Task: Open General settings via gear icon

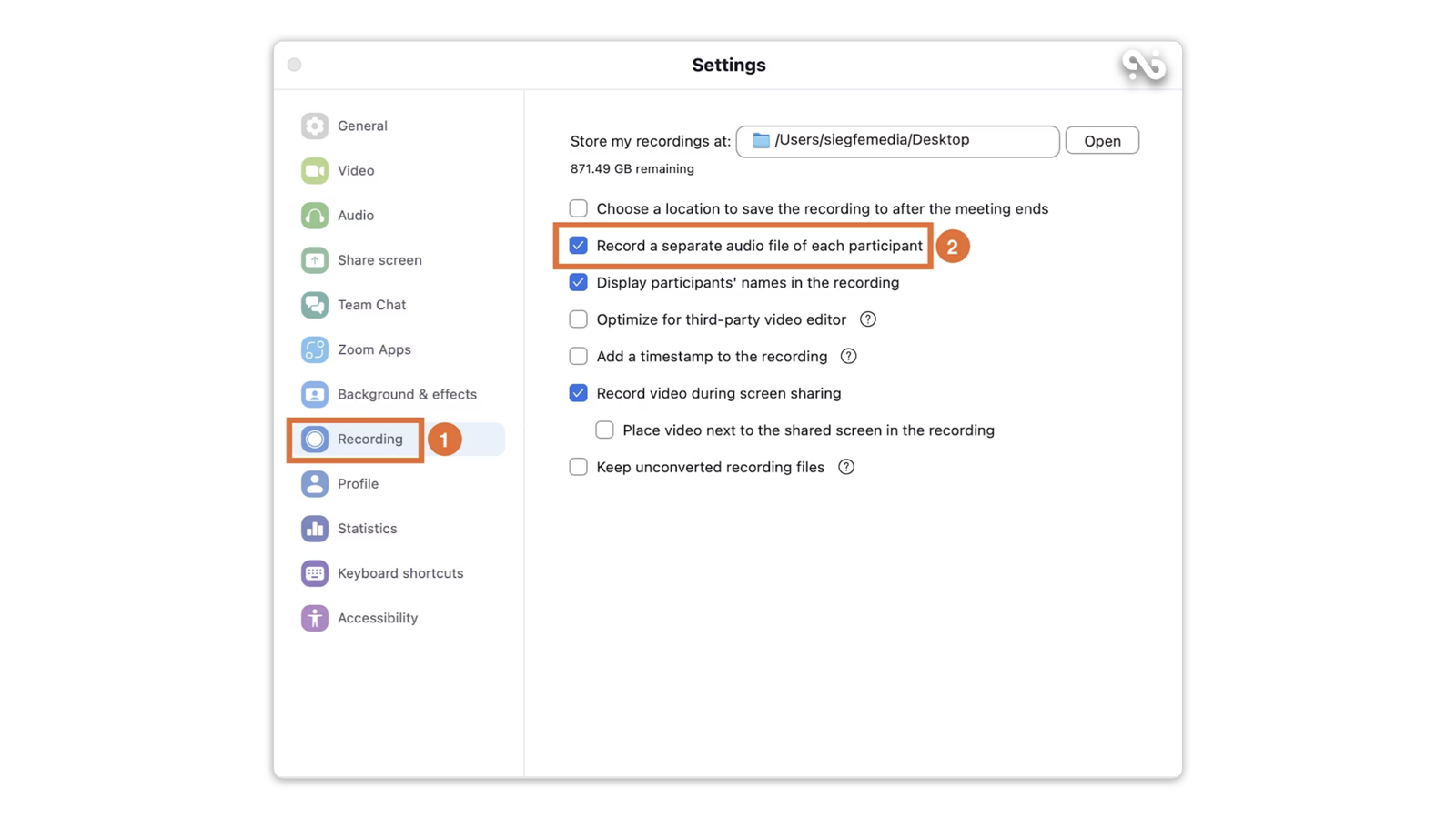Action: 315,126
